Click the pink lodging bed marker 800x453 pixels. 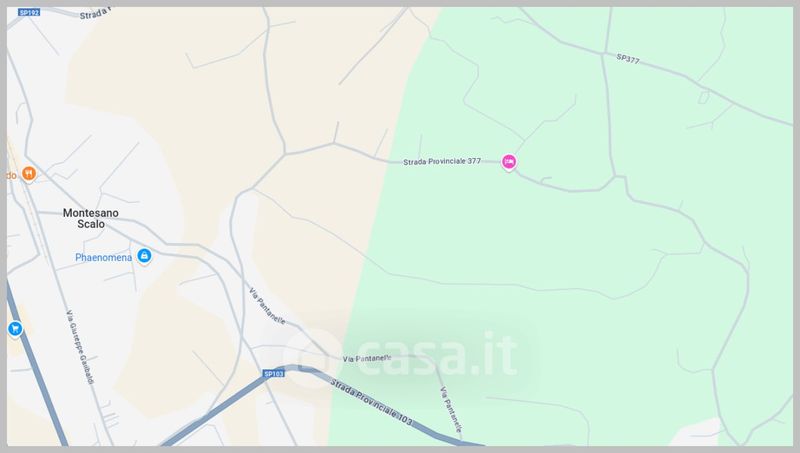point(509,162)
